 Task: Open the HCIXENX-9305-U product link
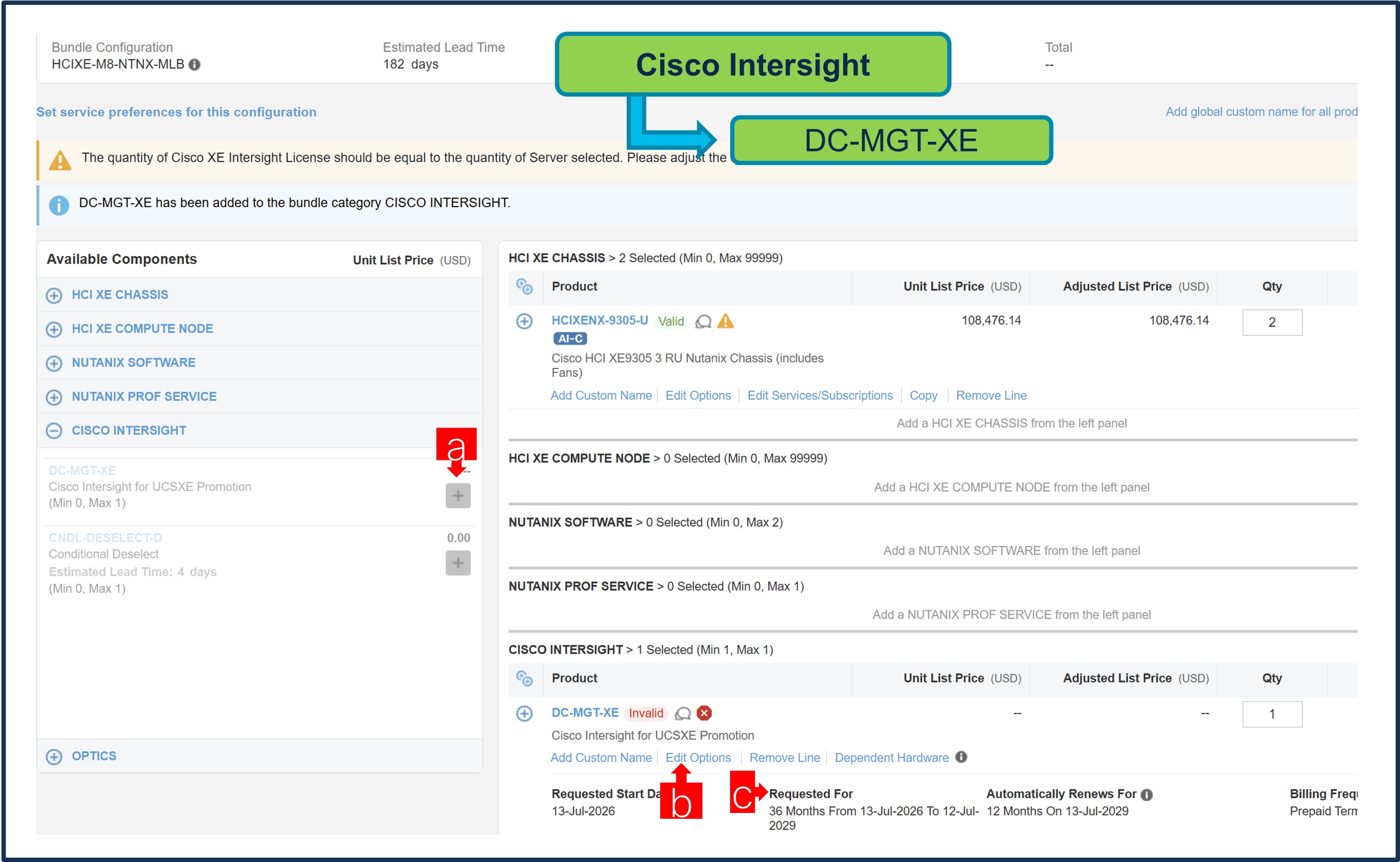point(600,321)
